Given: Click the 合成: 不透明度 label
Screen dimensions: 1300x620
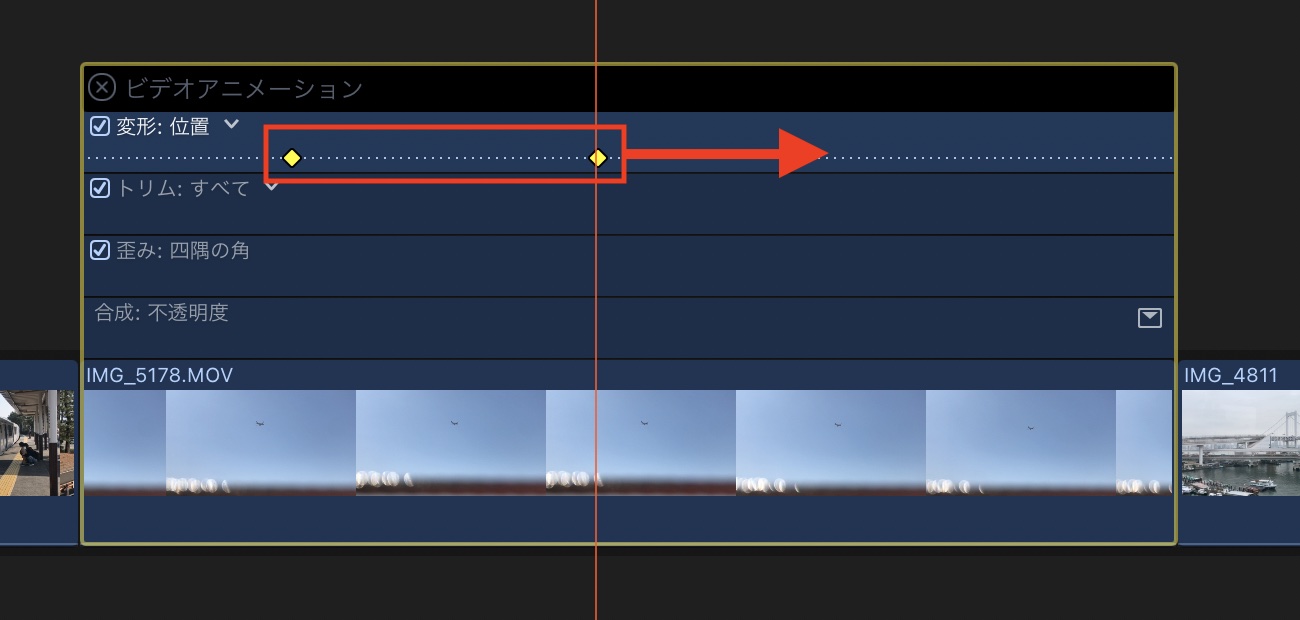Looking at the screenshot, I should point(162,313).
